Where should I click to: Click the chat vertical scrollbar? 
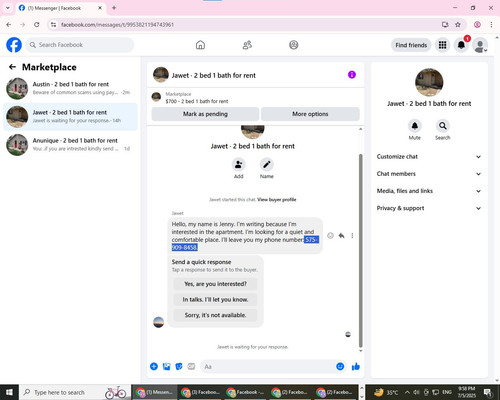tap(360, 250)
